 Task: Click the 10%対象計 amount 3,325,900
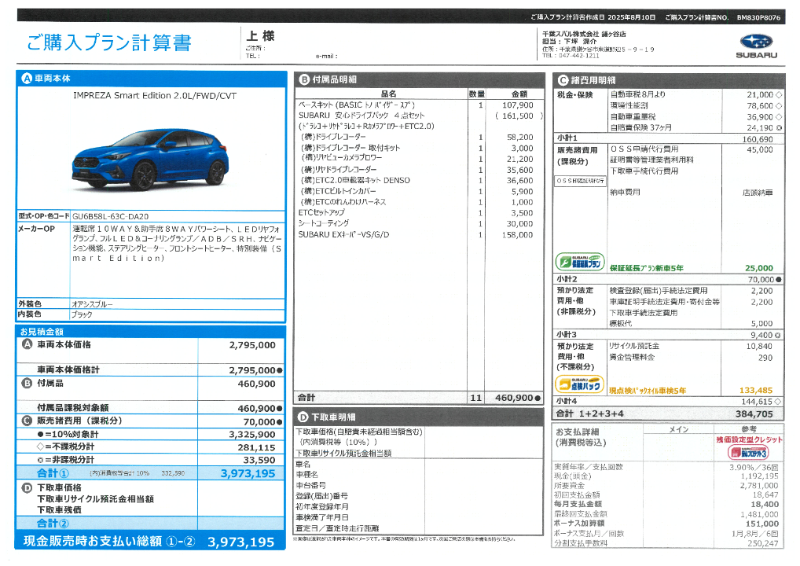(x=252, y=434)
